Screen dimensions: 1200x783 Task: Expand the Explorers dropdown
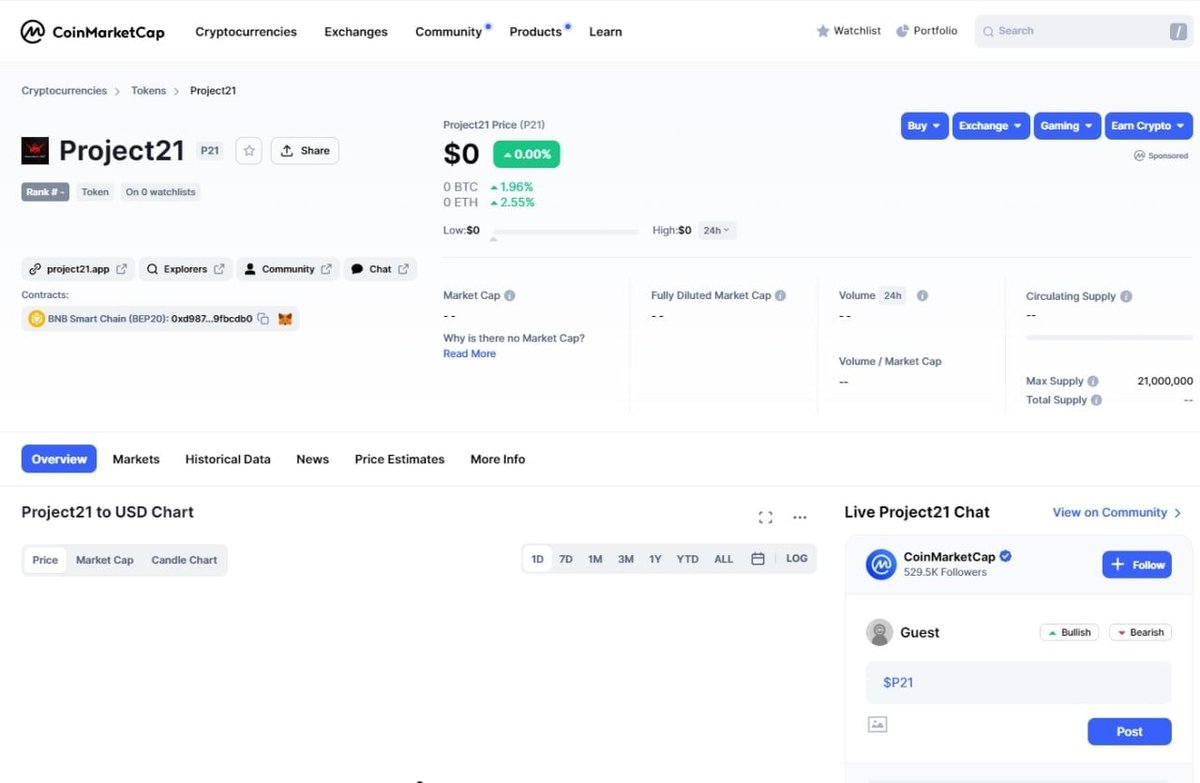point(186,269)
